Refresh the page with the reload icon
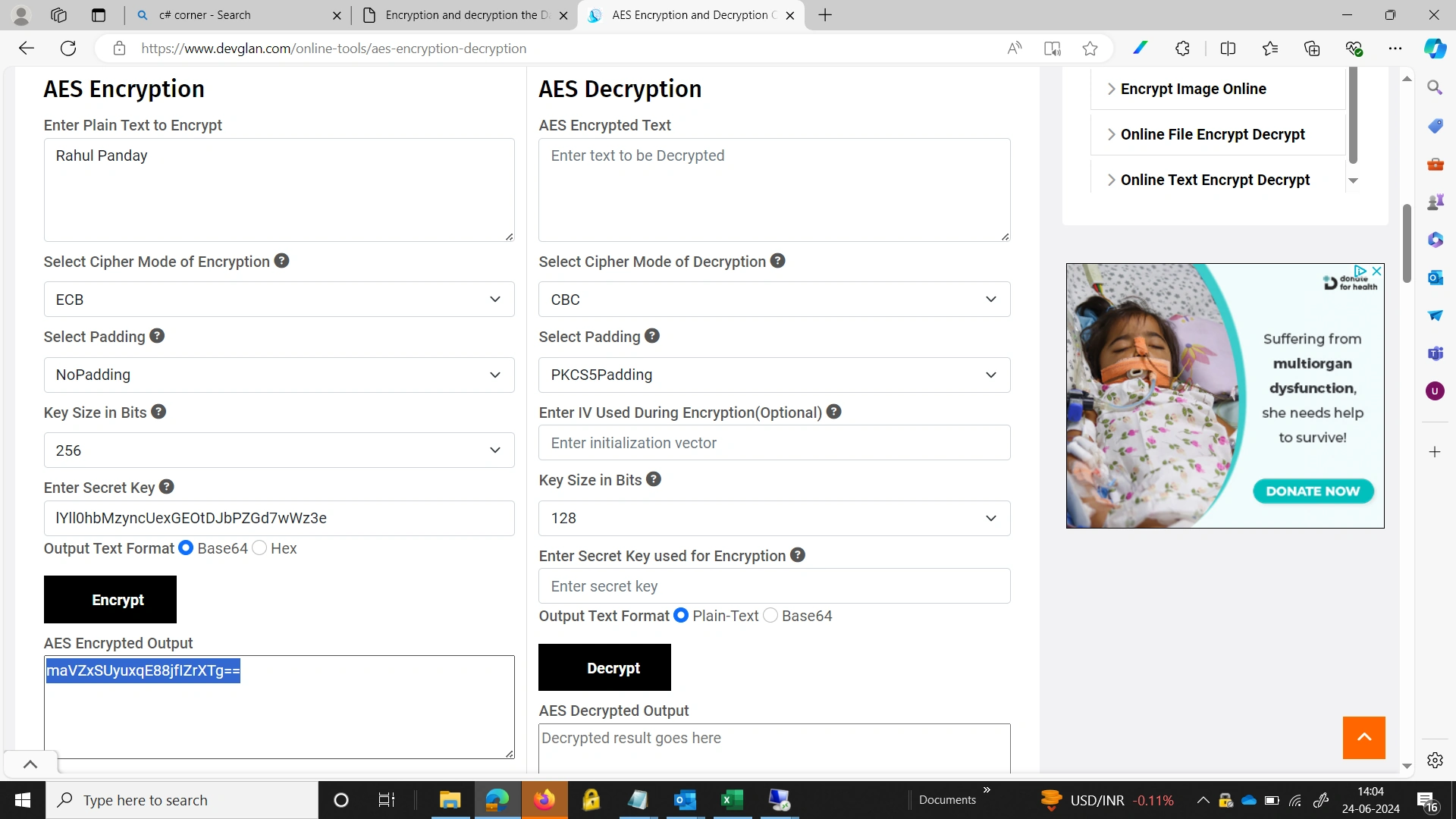This screenshot has width=1456, height=819. click(x=68, y=49)
